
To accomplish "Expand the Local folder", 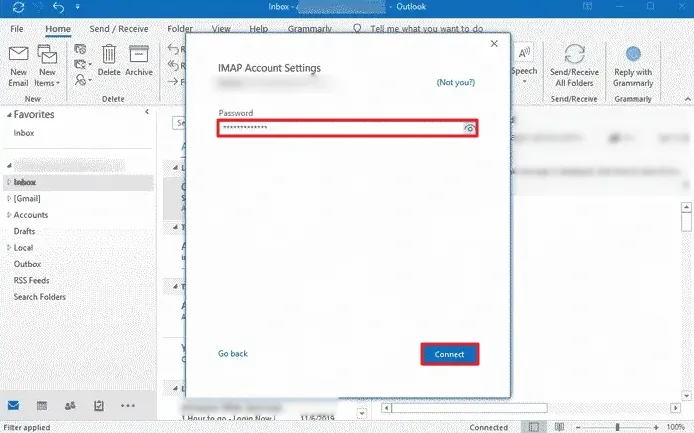I will (x=8, y=247).
